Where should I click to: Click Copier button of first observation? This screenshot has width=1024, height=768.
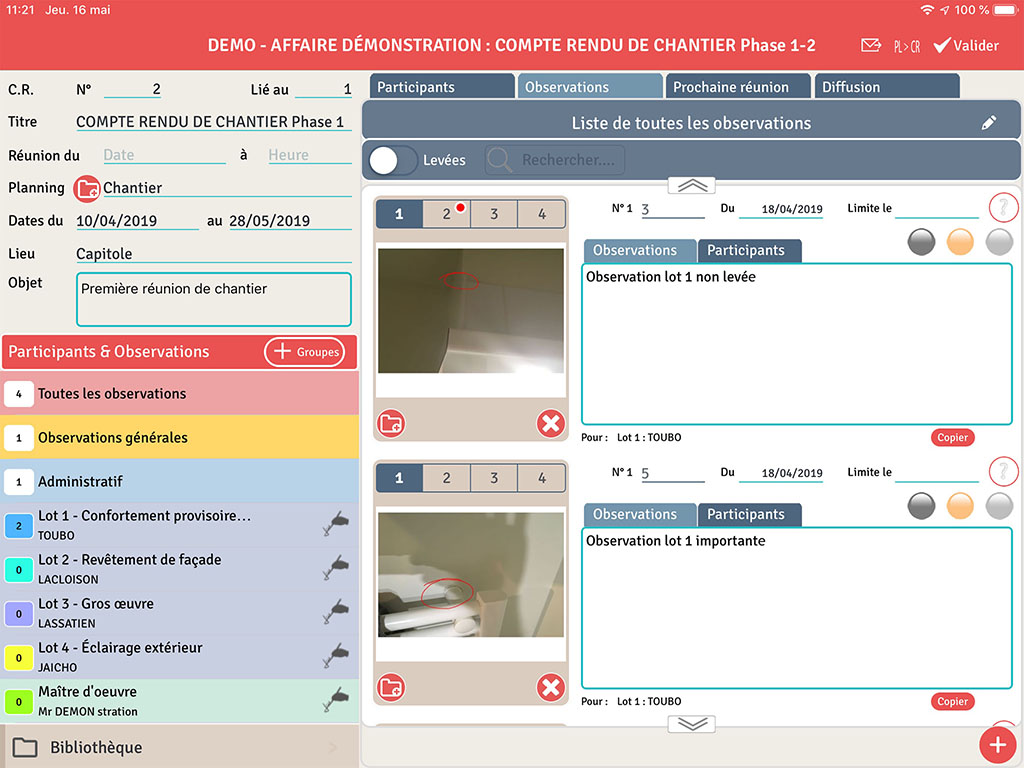pos(952,438)
